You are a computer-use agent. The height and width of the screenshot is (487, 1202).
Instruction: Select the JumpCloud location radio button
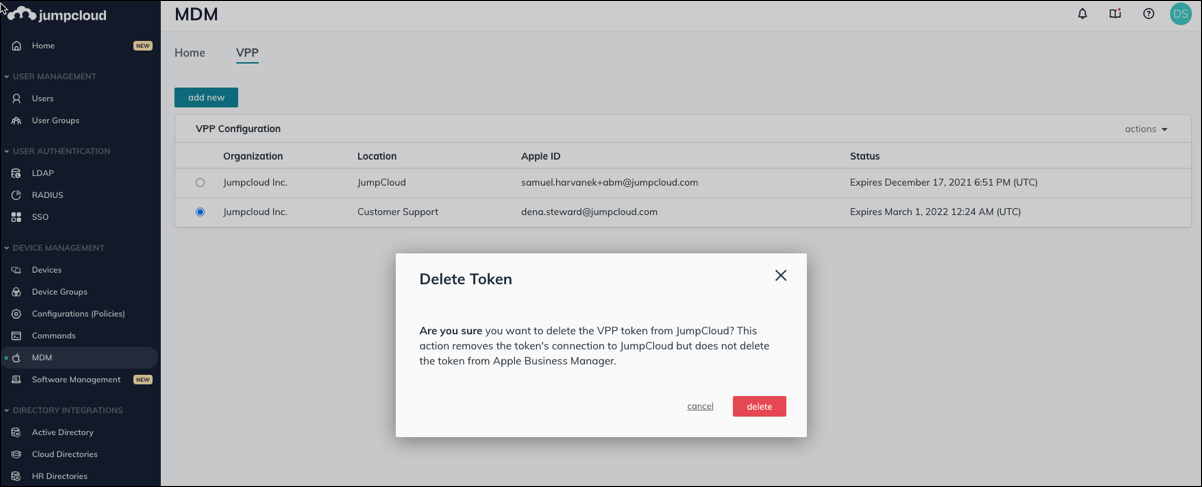[x=200, y=183]
